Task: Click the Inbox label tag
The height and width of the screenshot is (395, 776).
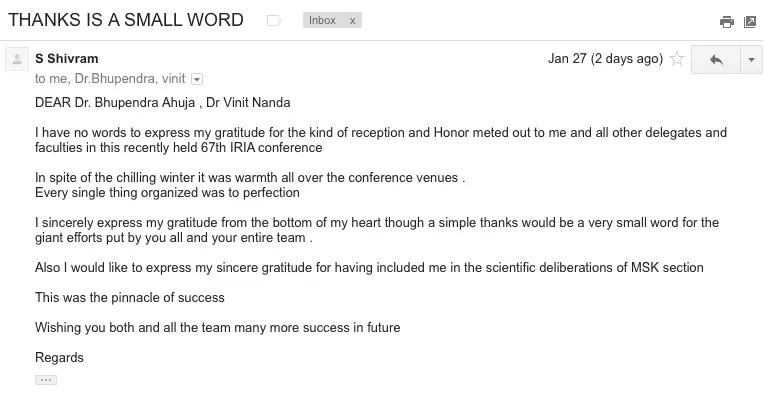Action: [322, 20]
